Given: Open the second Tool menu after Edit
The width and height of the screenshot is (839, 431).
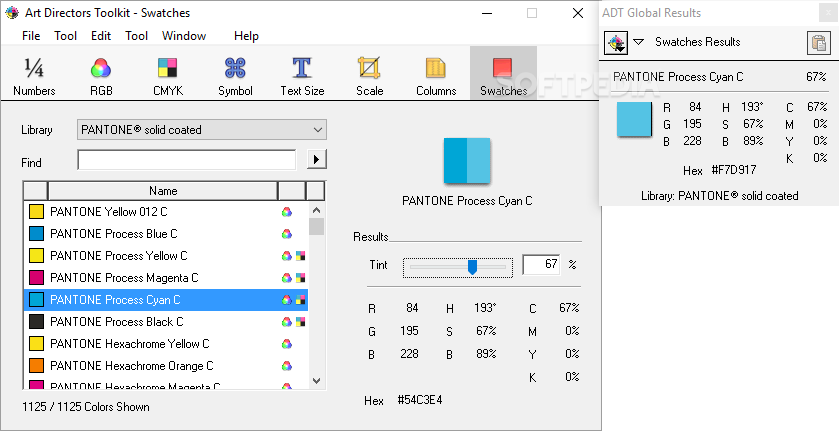Looking at the screenshot, I should (136, 36).
